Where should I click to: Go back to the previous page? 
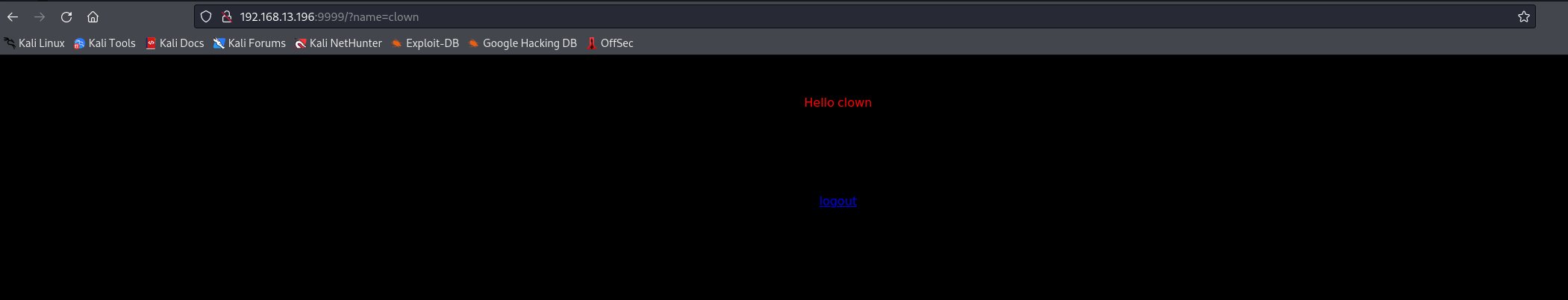pos(13,16)
